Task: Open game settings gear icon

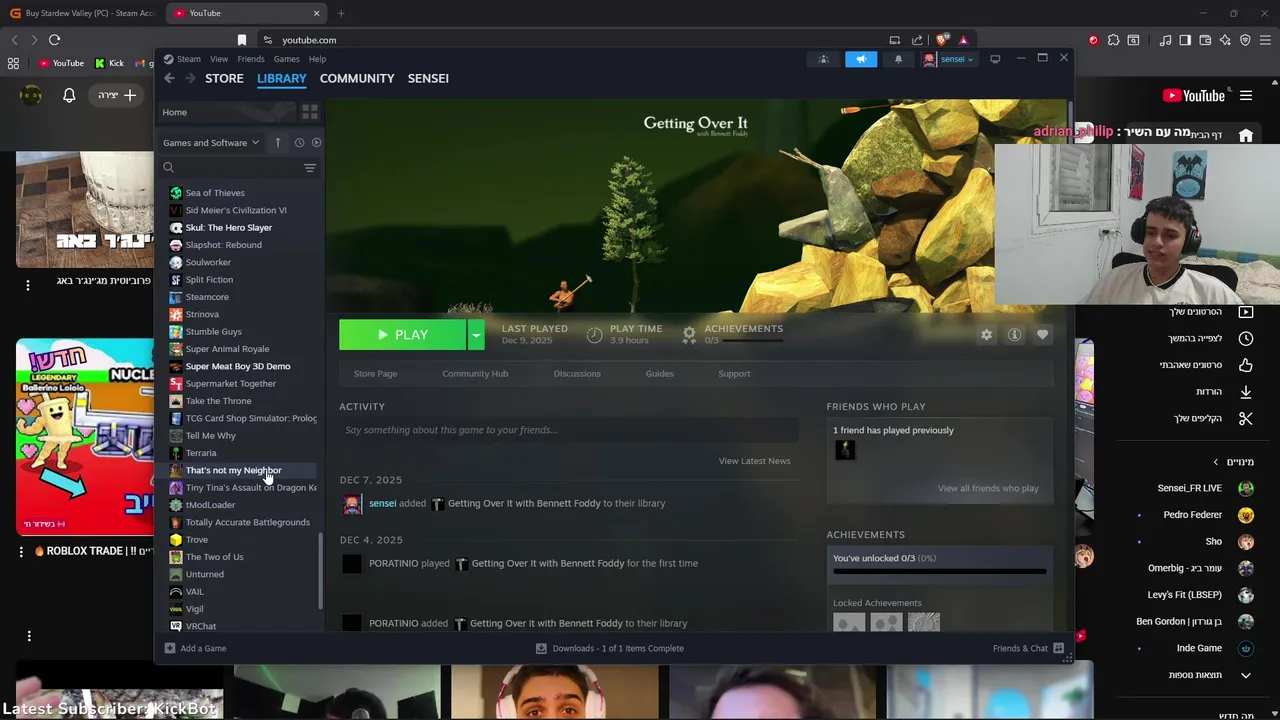Action: [987, 335]
